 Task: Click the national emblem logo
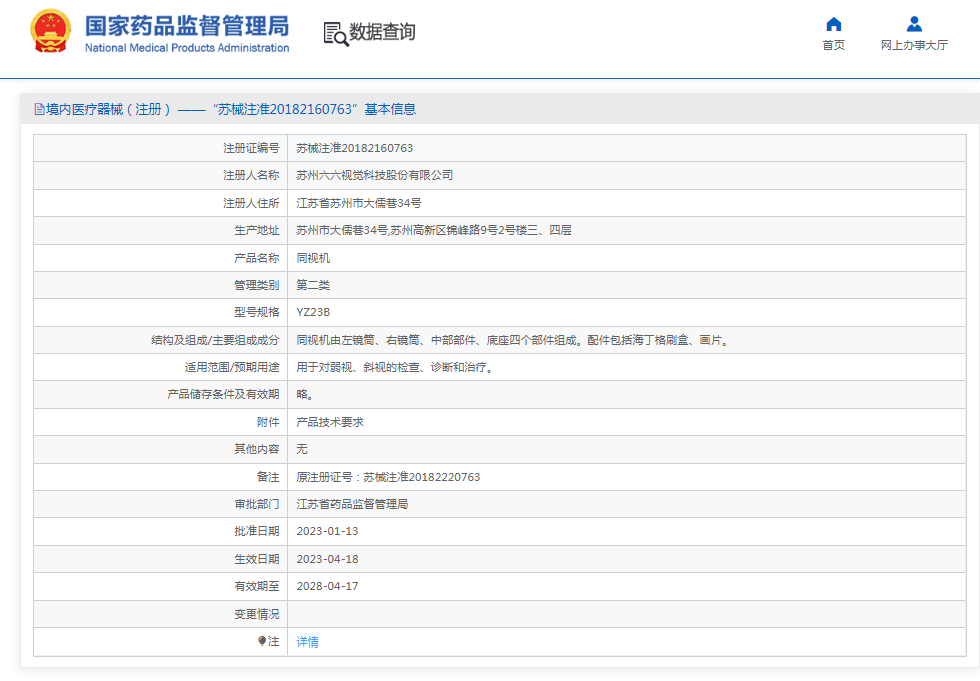point(50,32)
